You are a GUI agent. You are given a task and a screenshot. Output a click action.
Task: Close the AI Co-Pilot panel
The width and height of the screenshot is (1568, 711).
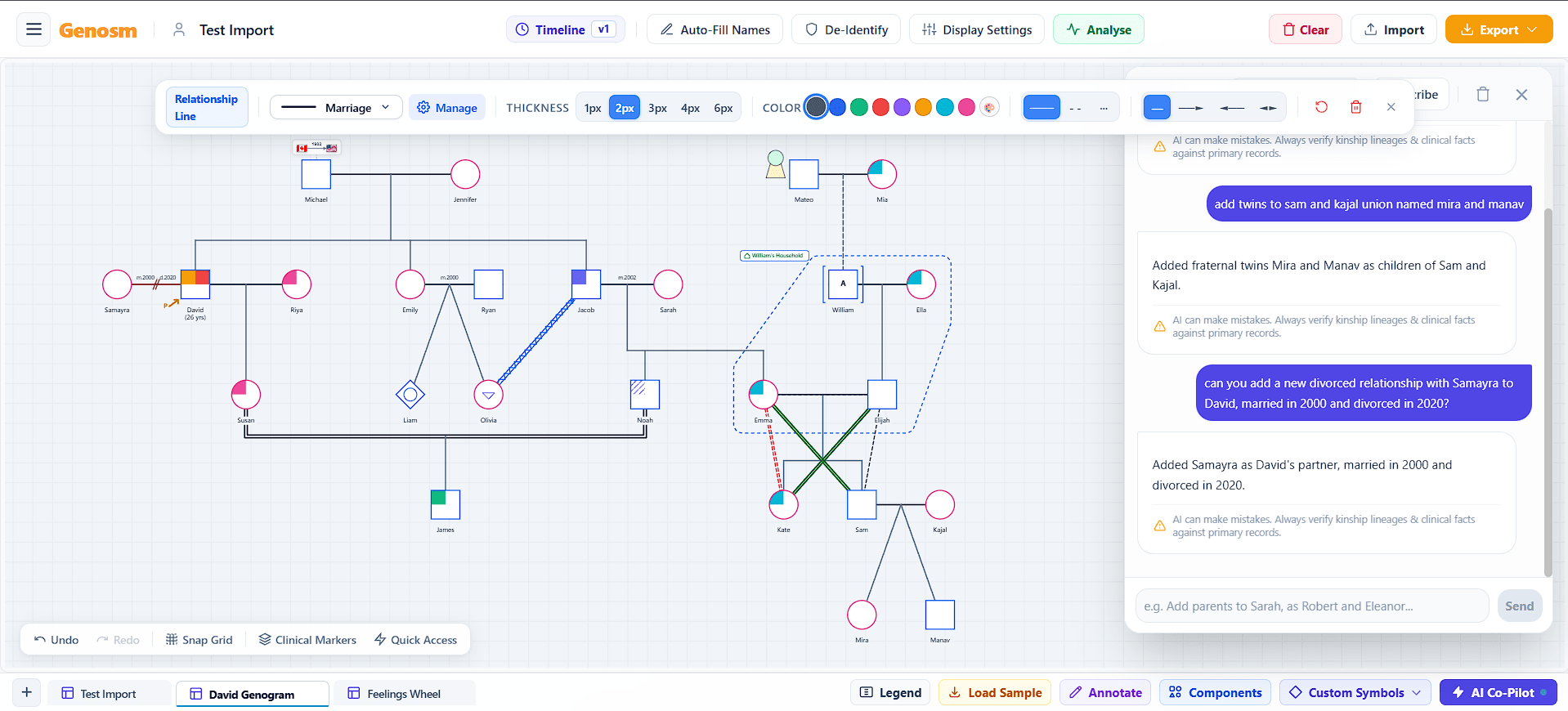(x=1521, y=95)
